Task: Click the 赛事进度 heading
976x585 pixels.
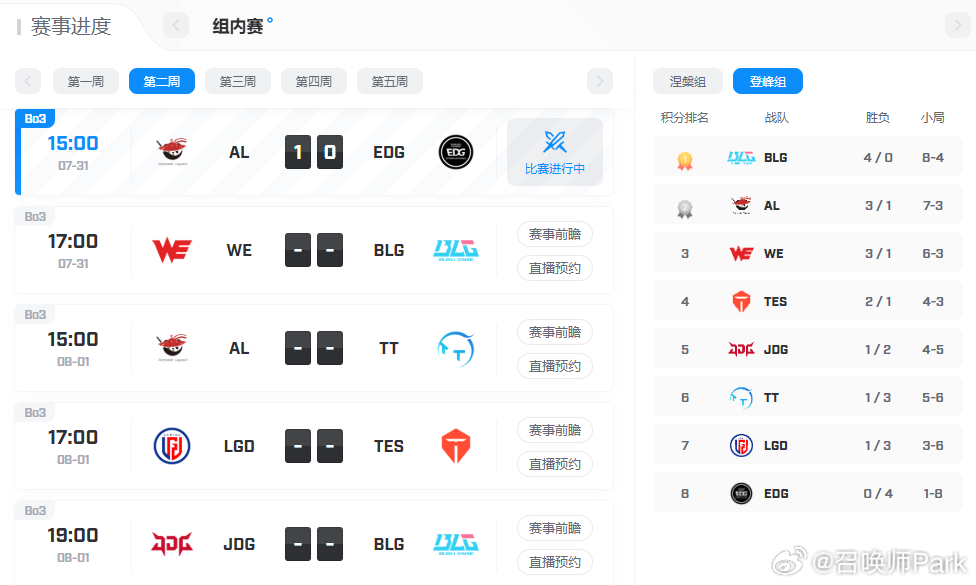Action: pos(71,26)
